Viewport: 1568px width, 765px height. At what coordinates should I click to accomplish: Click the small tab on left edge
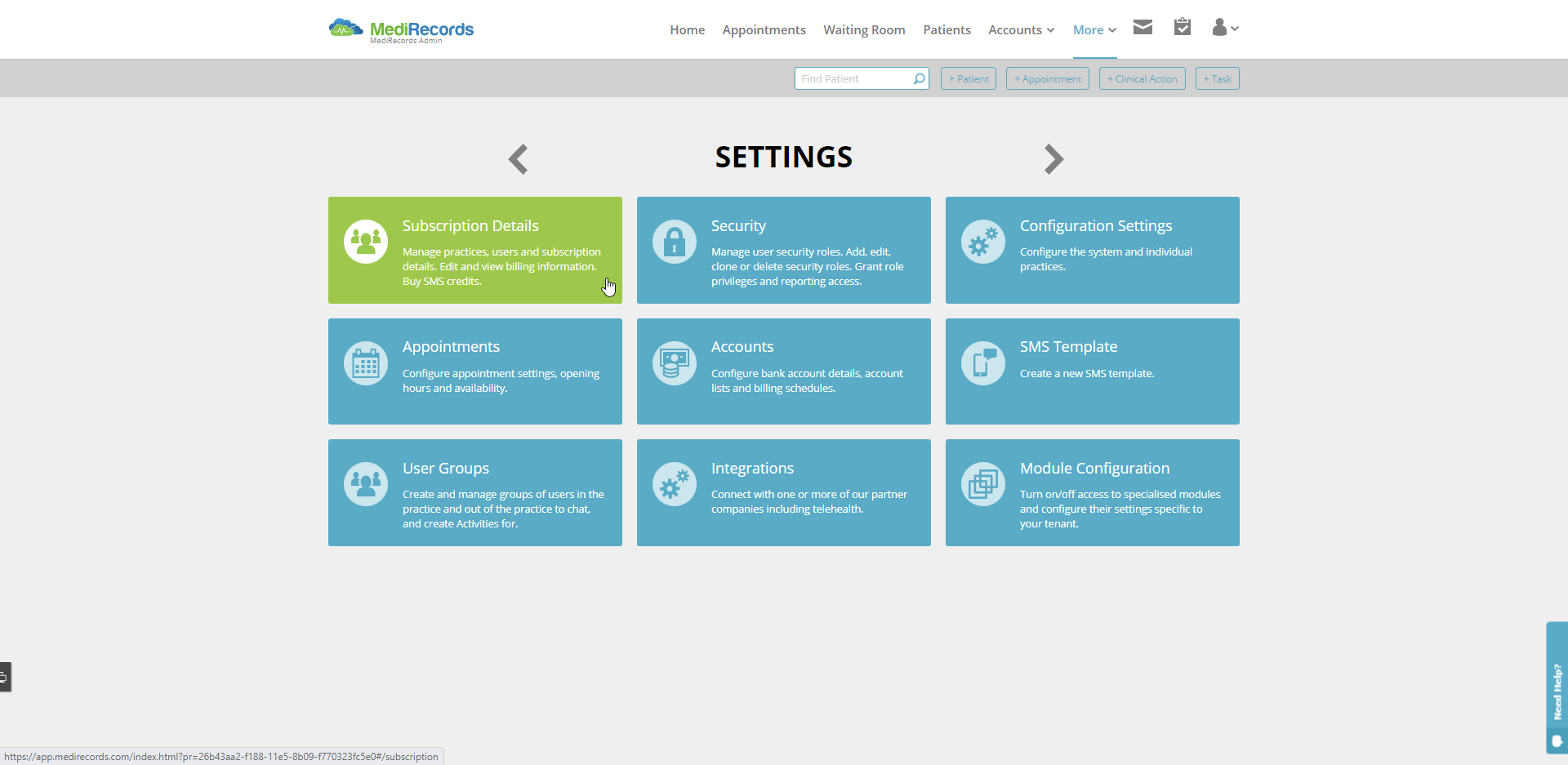(x=5, y=677)
